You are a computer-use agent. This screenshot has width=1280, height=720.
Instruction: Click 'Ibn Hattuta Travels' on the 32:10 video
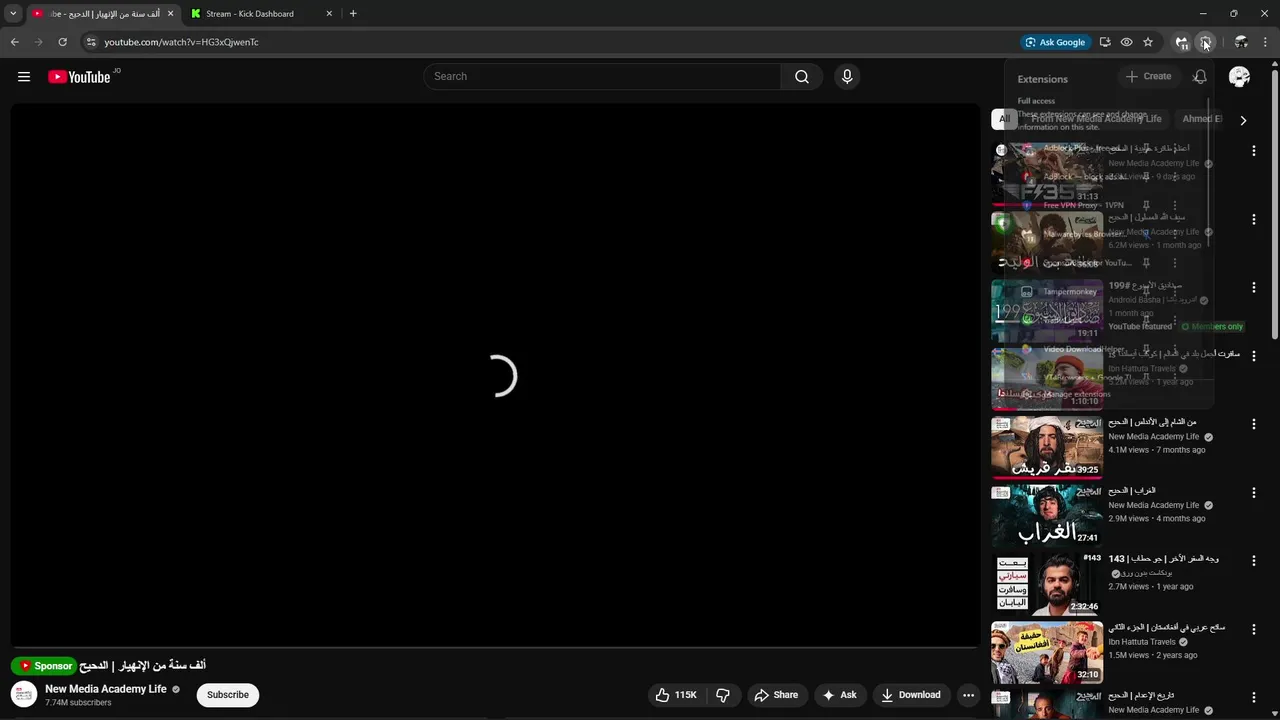(x=1142, y=642)
